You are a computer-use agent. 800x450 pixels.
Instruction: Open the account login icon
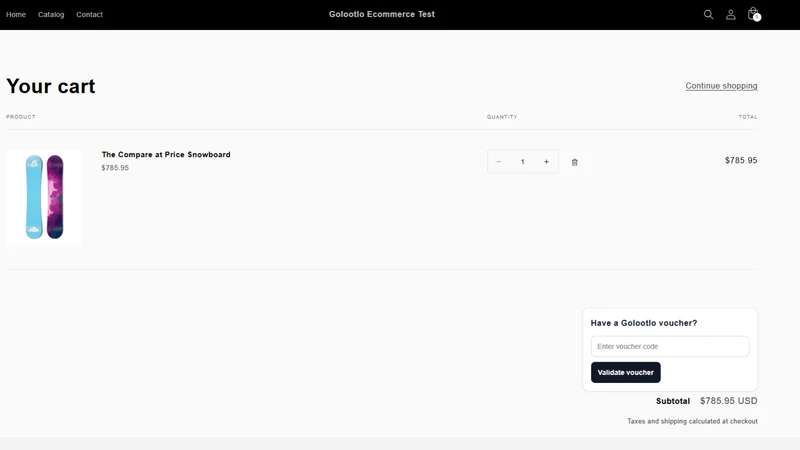point(731,14)
